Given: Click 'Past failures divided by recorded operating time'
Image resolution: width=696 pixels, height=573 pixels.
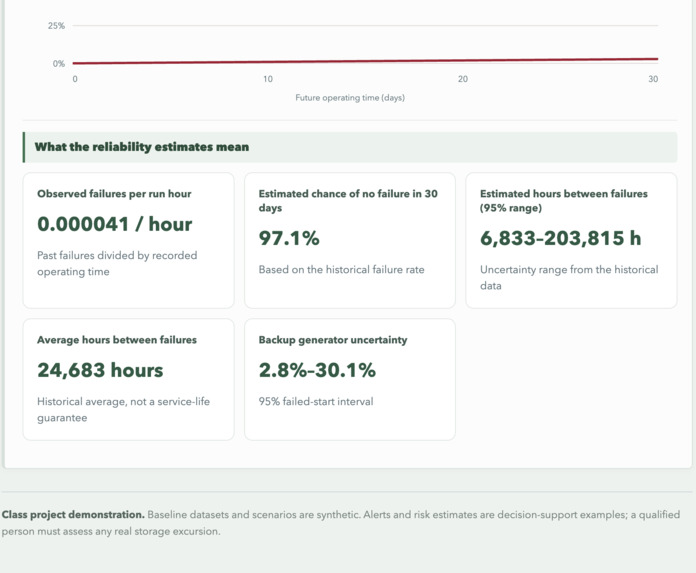Looking at the screenshot, I should 117,264.
